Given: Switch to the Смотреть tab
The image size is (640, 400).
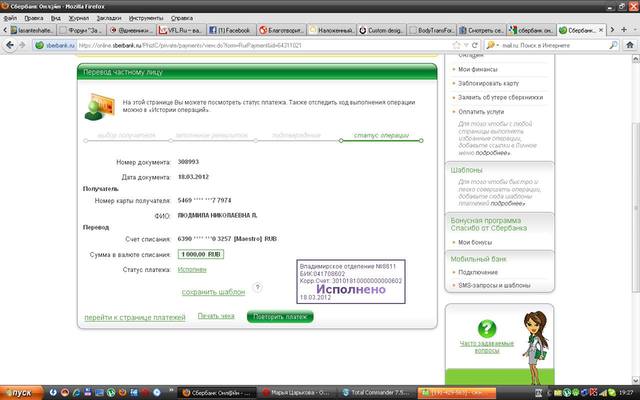Looking at the screenshot, I should pyautogui.click(x=481, y=30).
